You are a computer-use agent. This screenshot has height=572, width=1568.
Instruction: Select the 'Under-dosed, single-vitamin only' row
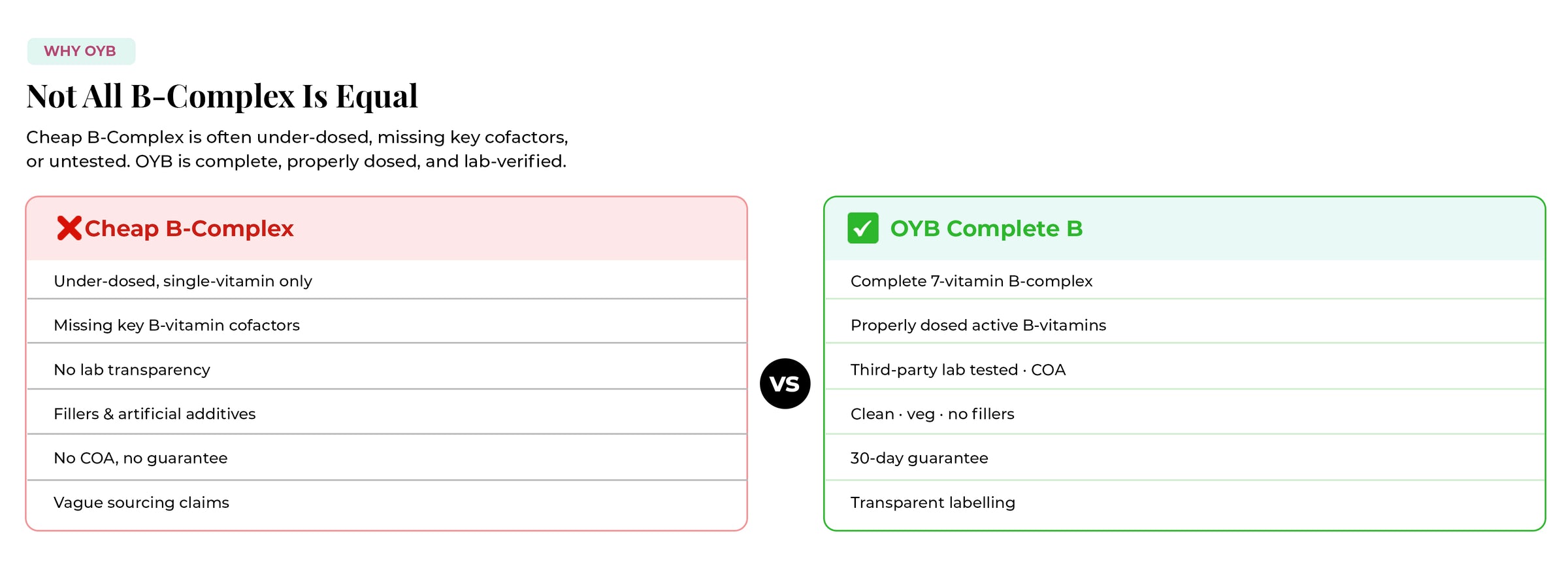click(387, 280)
